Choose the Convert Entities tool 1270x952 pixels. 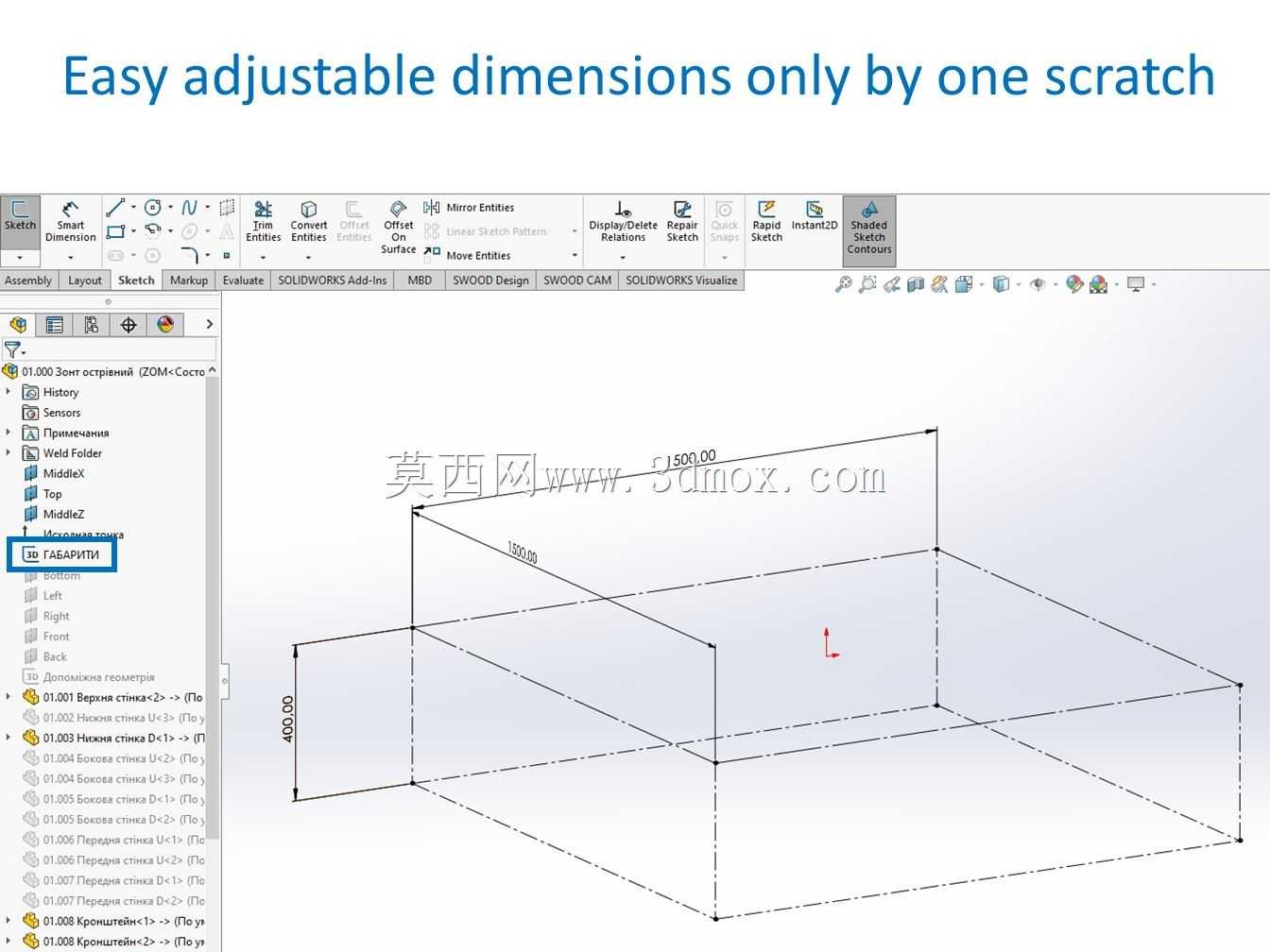pyautogui.click(x=308, y=221)
